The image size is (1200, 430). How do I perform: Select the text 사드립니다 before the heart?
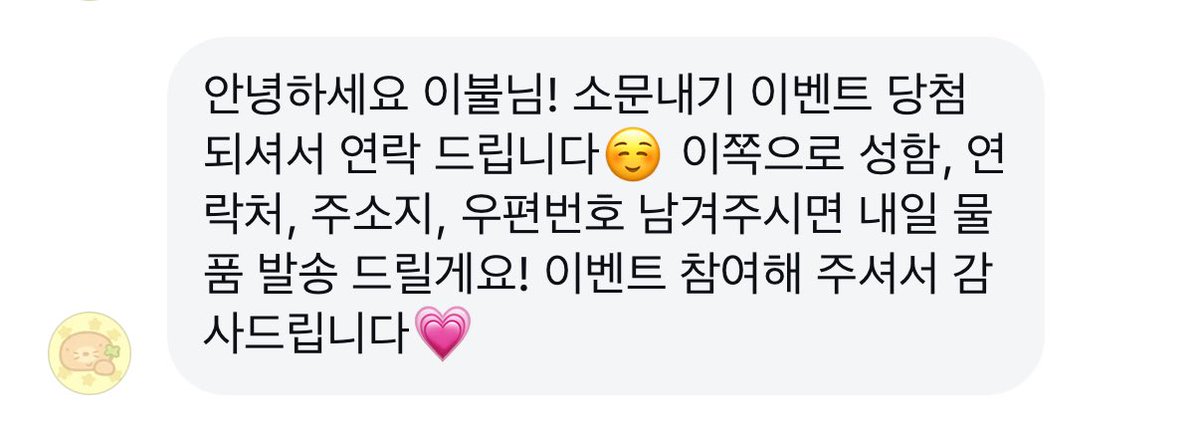tap(306, 333)
